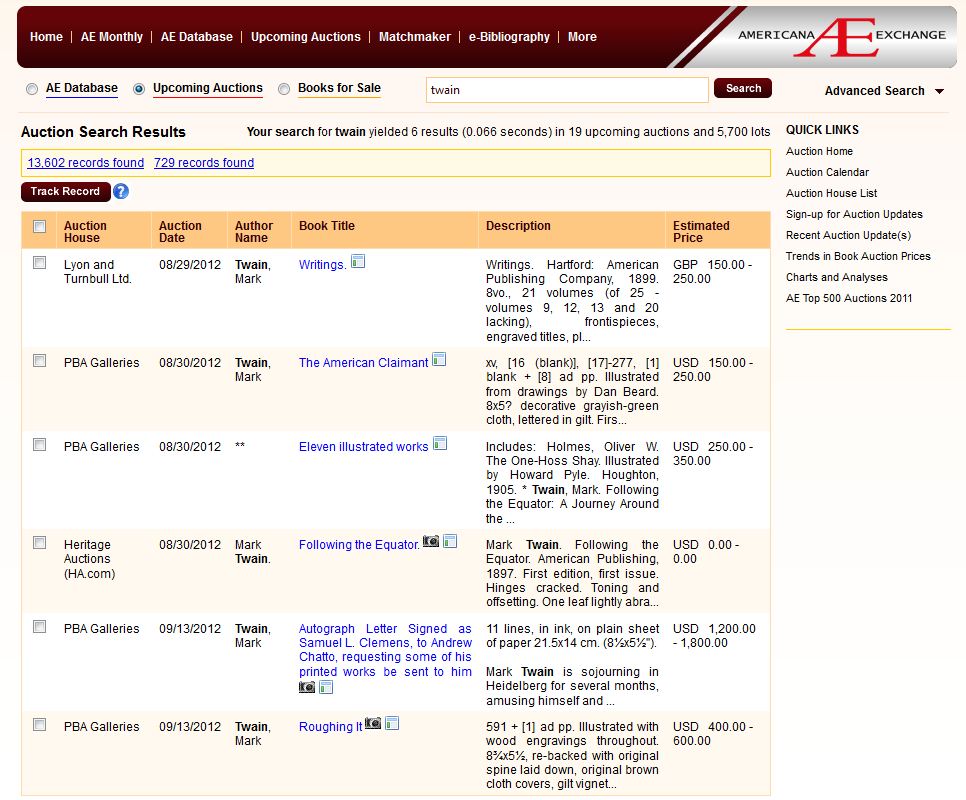Click the AE Database label under navigation

[82, 88]
